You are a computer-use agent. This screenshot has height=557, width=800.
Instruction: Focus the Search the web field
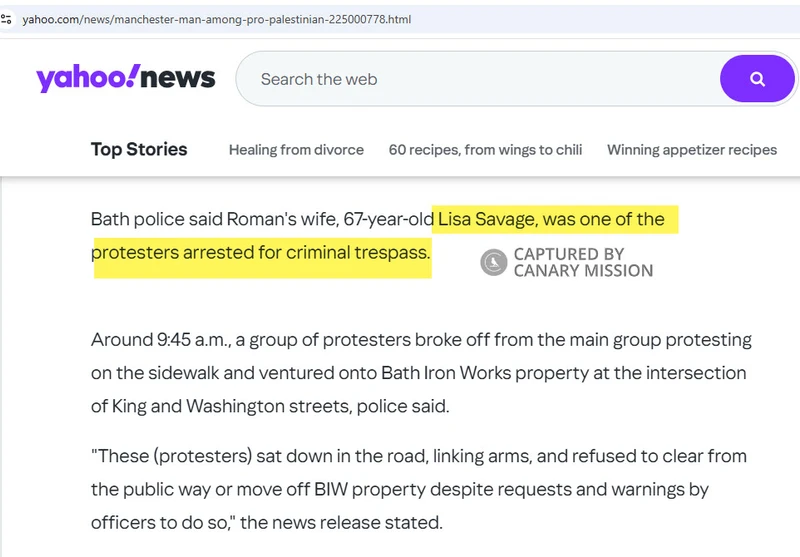point(477,79)
